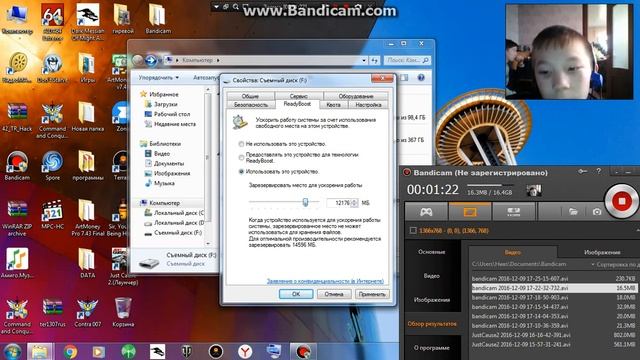Select Рабочий стол in Explorer navigation pane
Viewport: 640px width, 360px height.
coord(172,114)
